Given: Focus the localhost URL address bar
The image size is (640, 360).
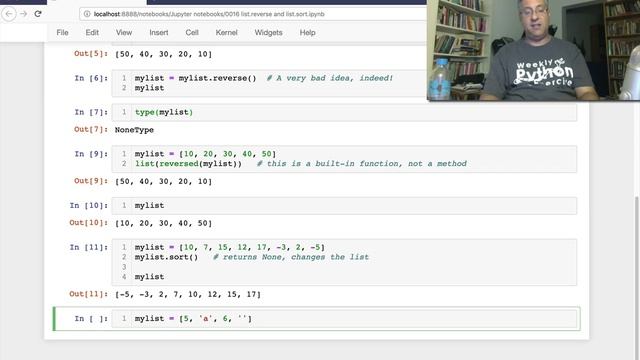Looking at the screenshot, I should tap(253, 14).
